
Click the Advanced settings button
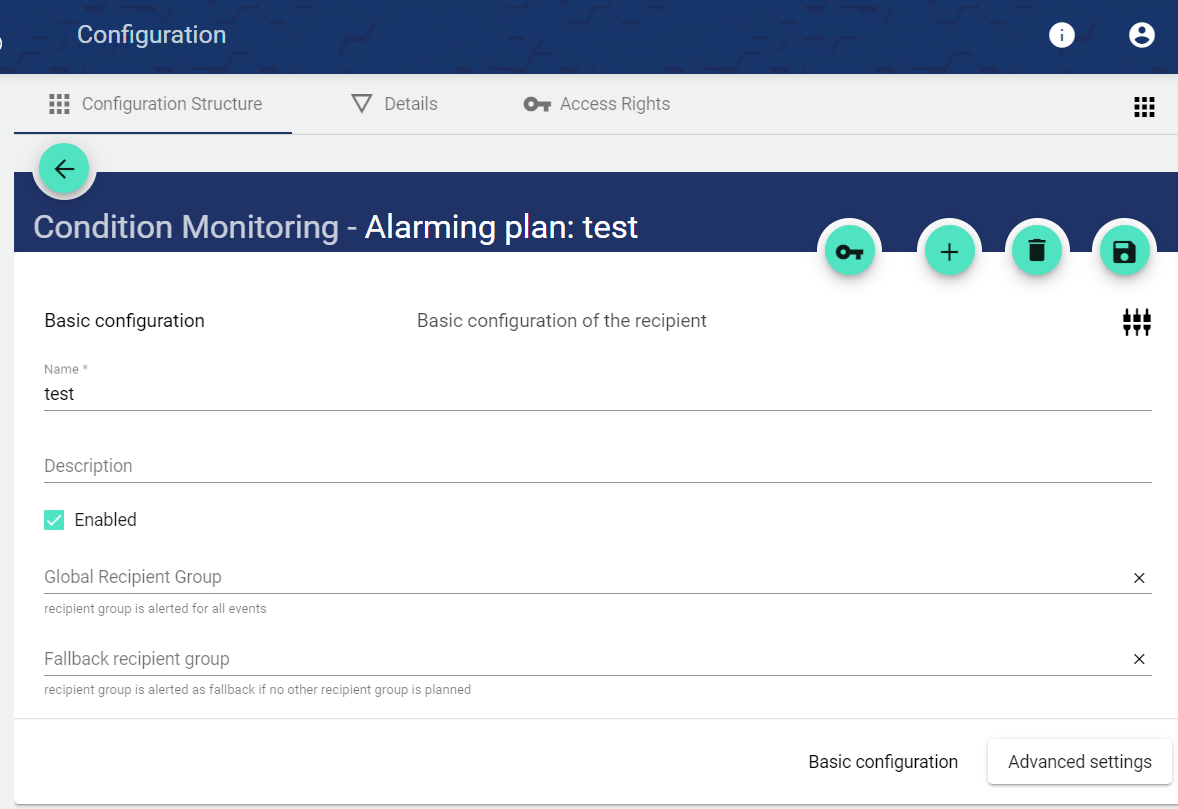click(1079, 762)
